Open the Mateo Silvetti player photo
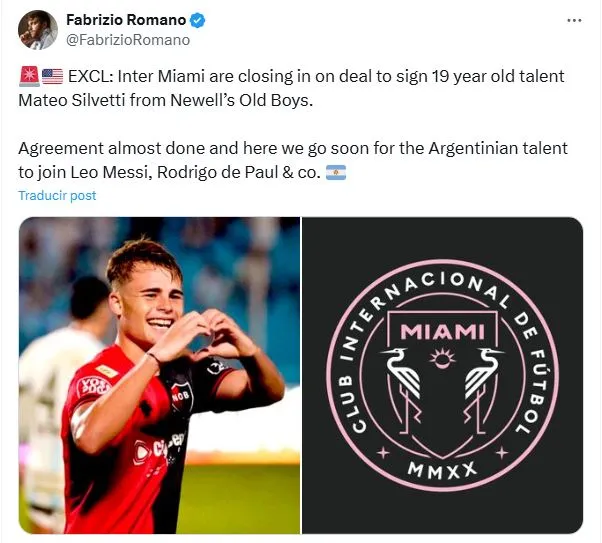This screenshot has width=602, height=543. (159, 375)
